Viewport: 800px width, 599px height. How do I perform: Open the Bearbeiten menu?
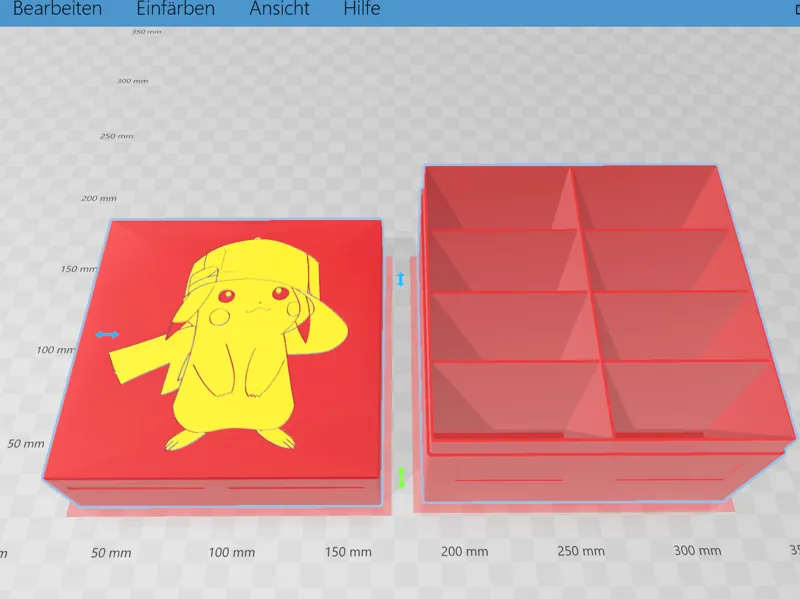point(57,8)
